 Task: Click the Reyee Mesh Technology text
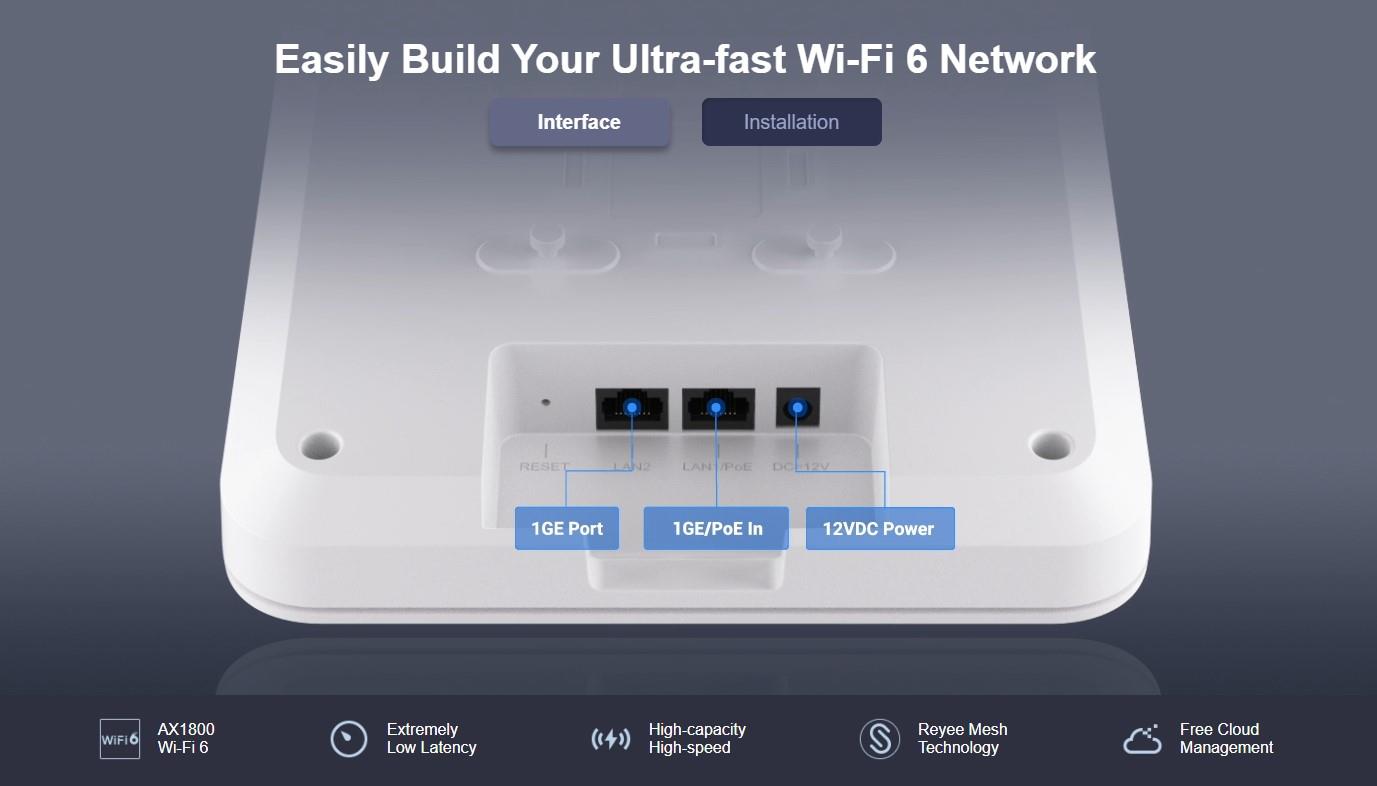click(x=963, y=738)
